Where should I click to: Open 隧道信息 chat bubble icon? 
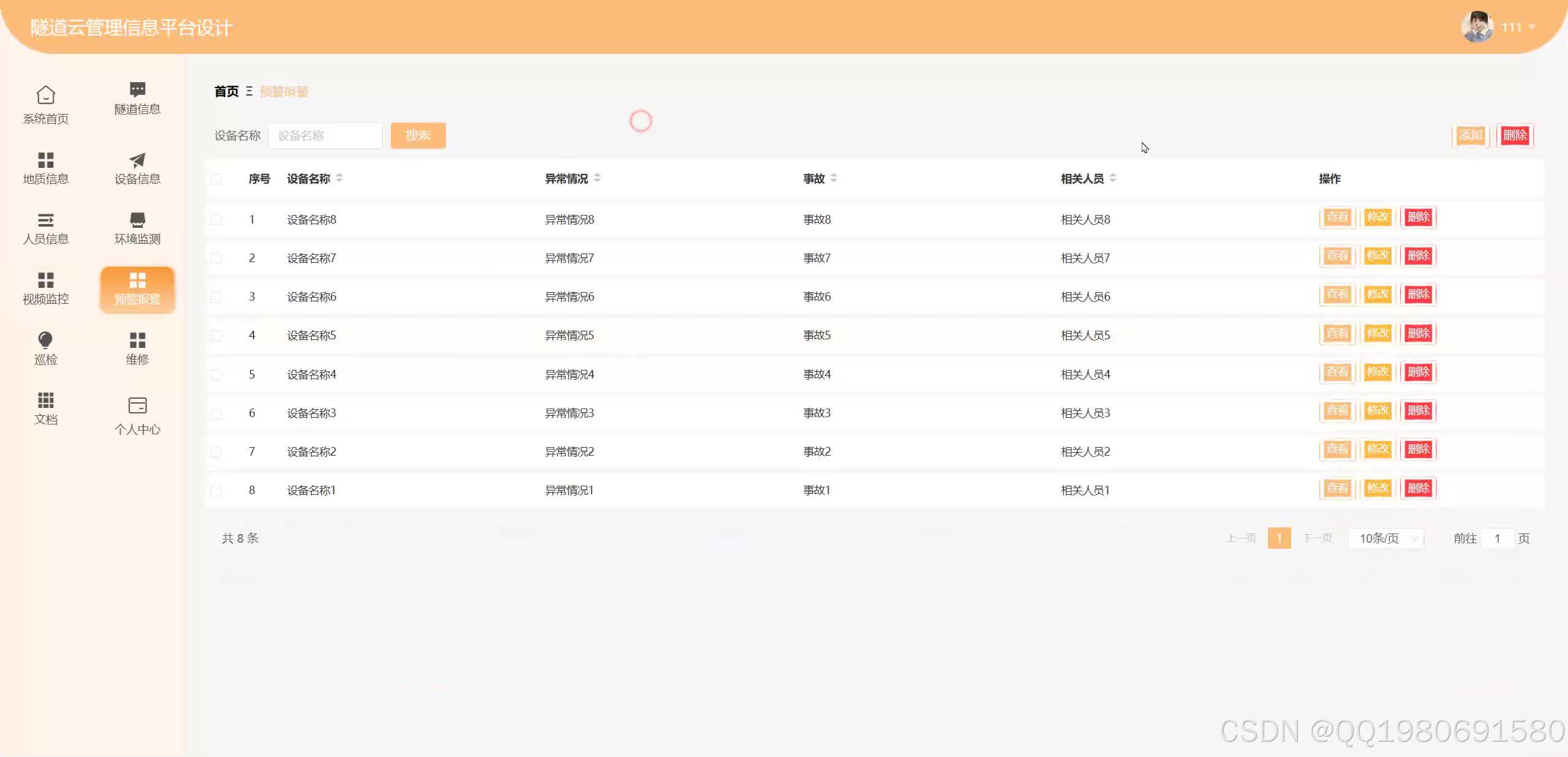click(137, 89)
